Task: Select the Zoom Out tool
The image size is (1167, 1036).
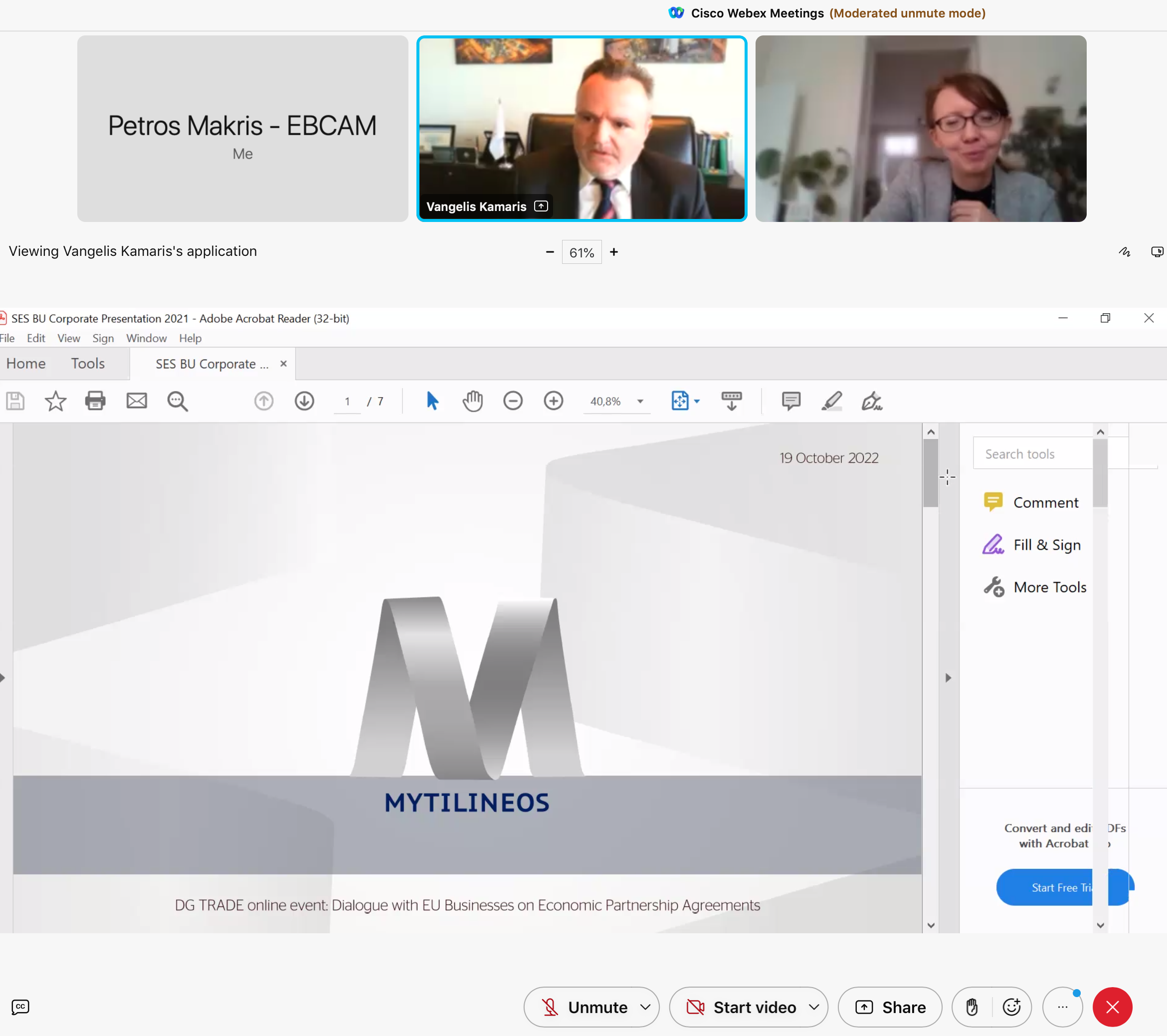Action: pos(513,400)
